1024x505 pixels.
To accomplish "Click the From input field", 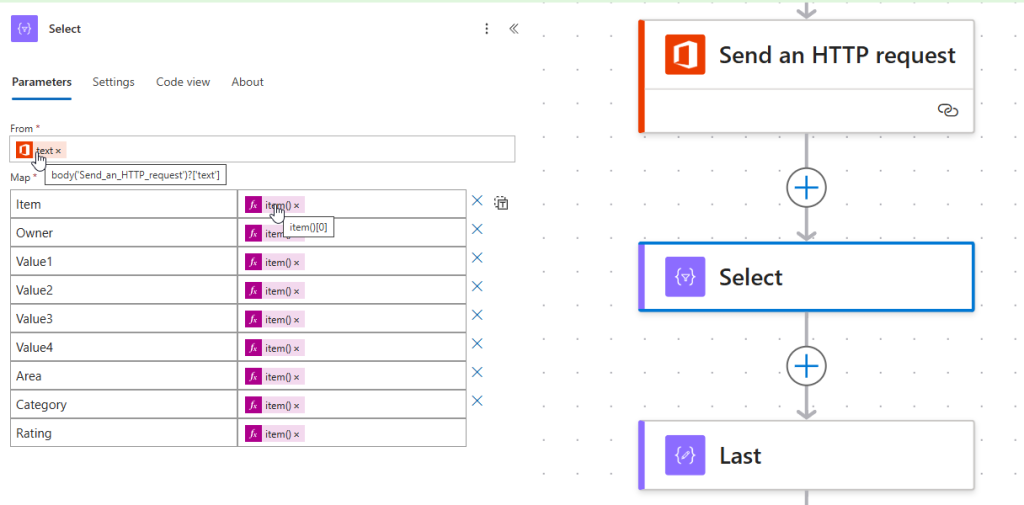I will (263, 149).
